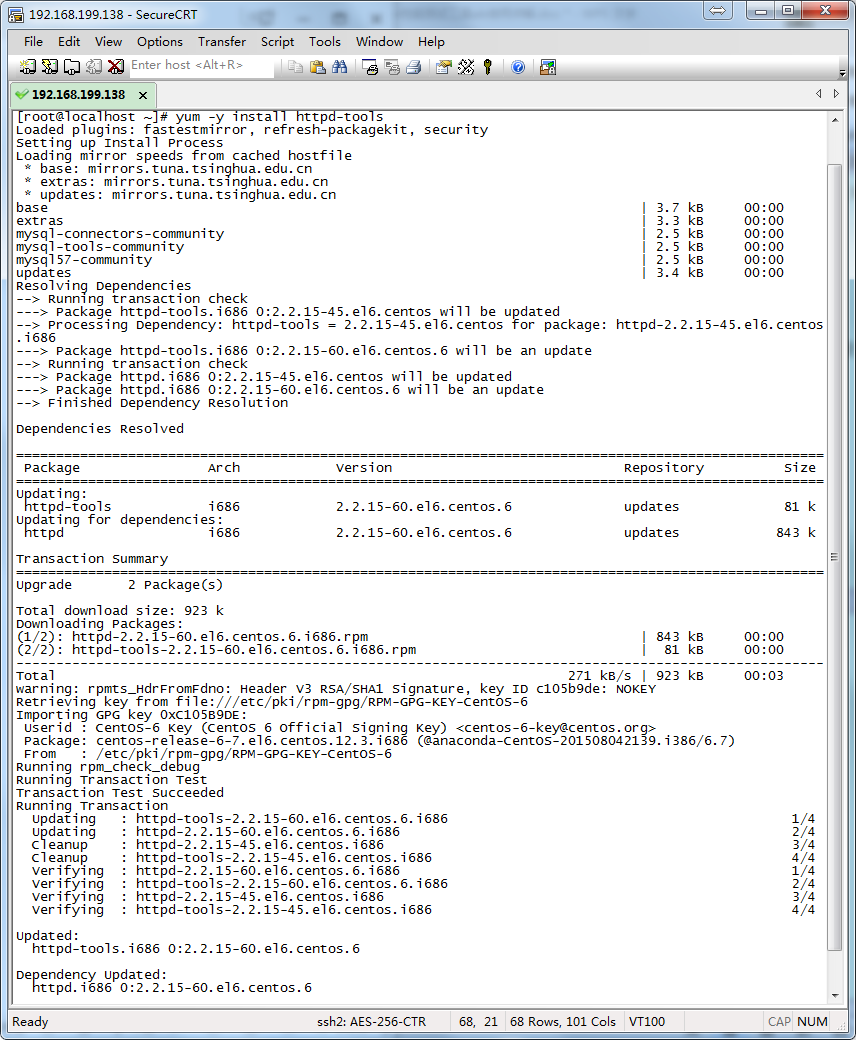856x1040 pixels.
Task: Click the Connect in Tab icon
Action: pos(72,67)
